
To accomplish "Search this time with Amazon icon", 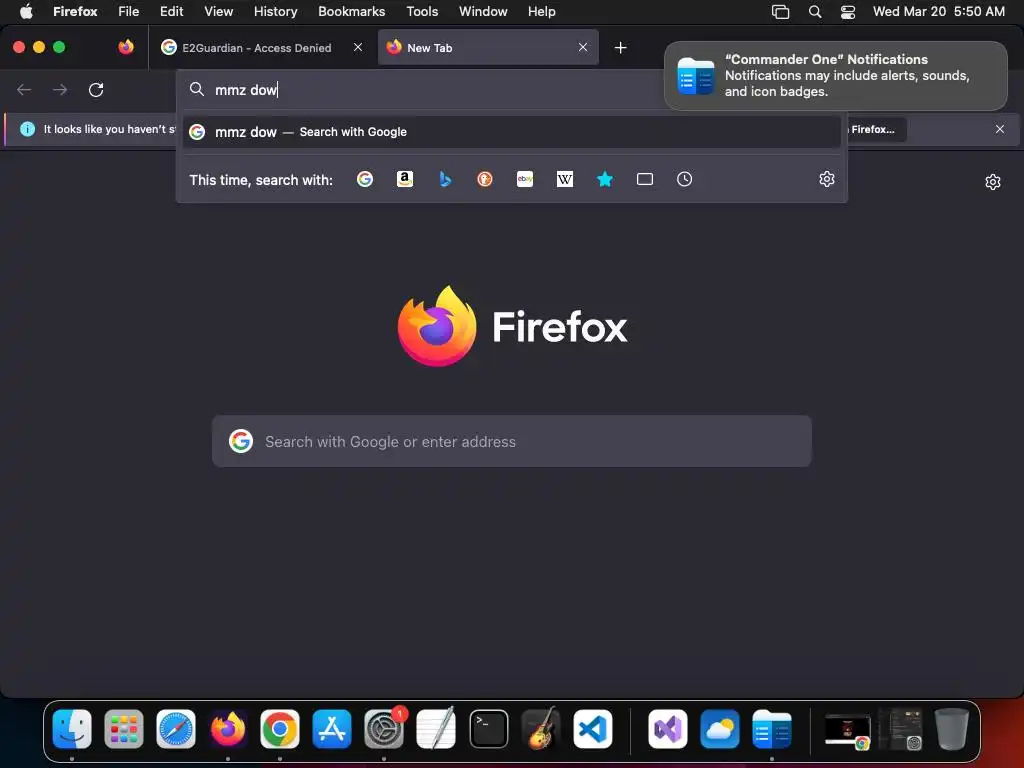I will 405,179.
